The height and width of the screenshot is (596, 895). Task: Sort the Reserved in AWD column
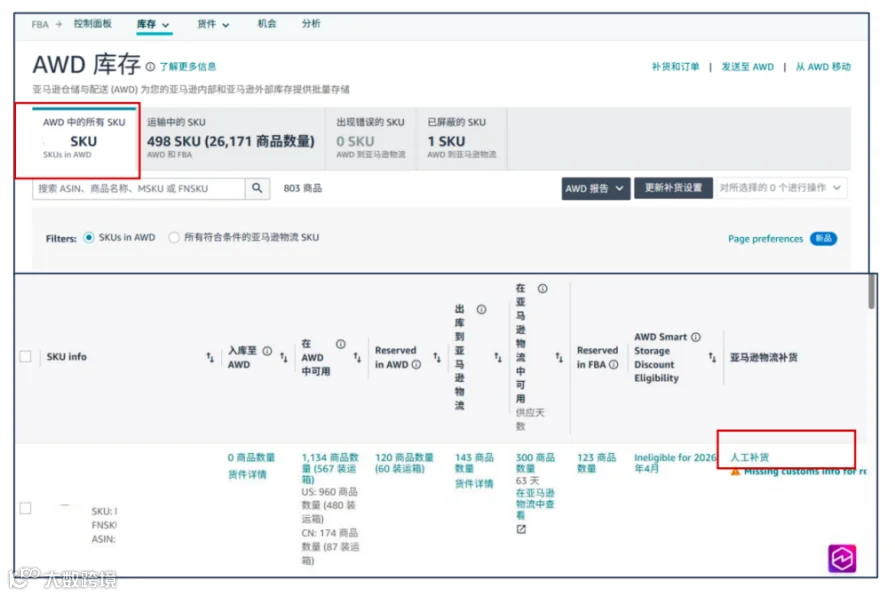(x=437, y=357)
